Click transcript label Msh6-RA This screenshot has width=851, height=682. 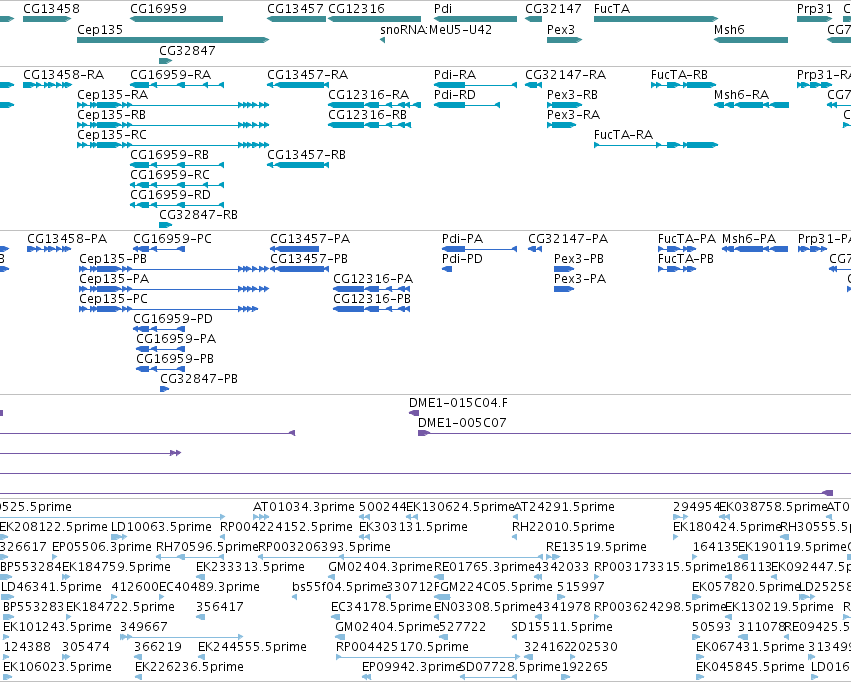741,94
